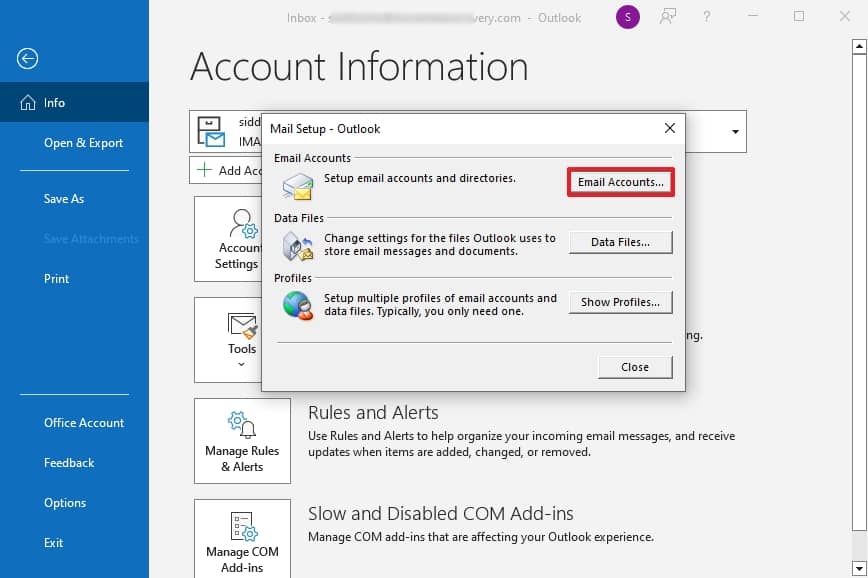Click the Account Information title text
Screen dimensions: 868x578
click(359, 66)
